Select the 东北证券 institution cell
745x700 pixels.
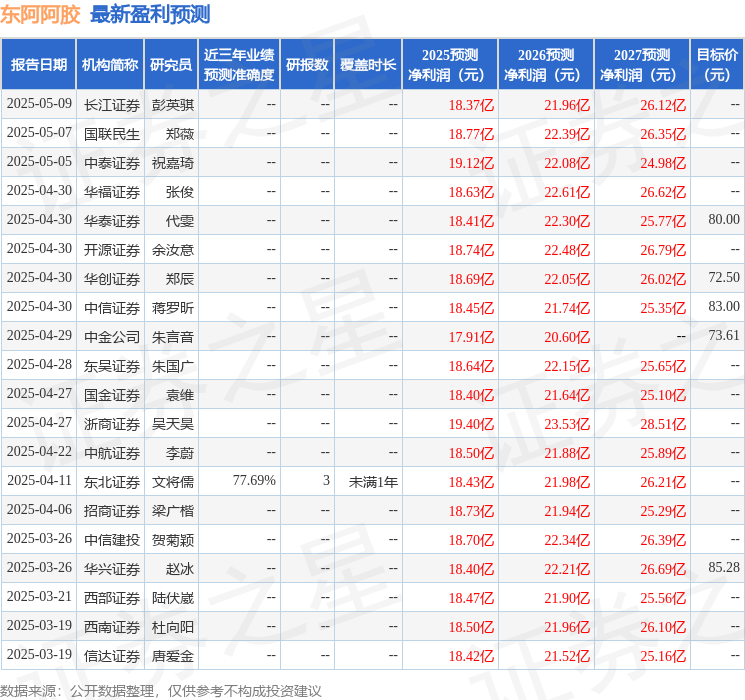[112, 482]
